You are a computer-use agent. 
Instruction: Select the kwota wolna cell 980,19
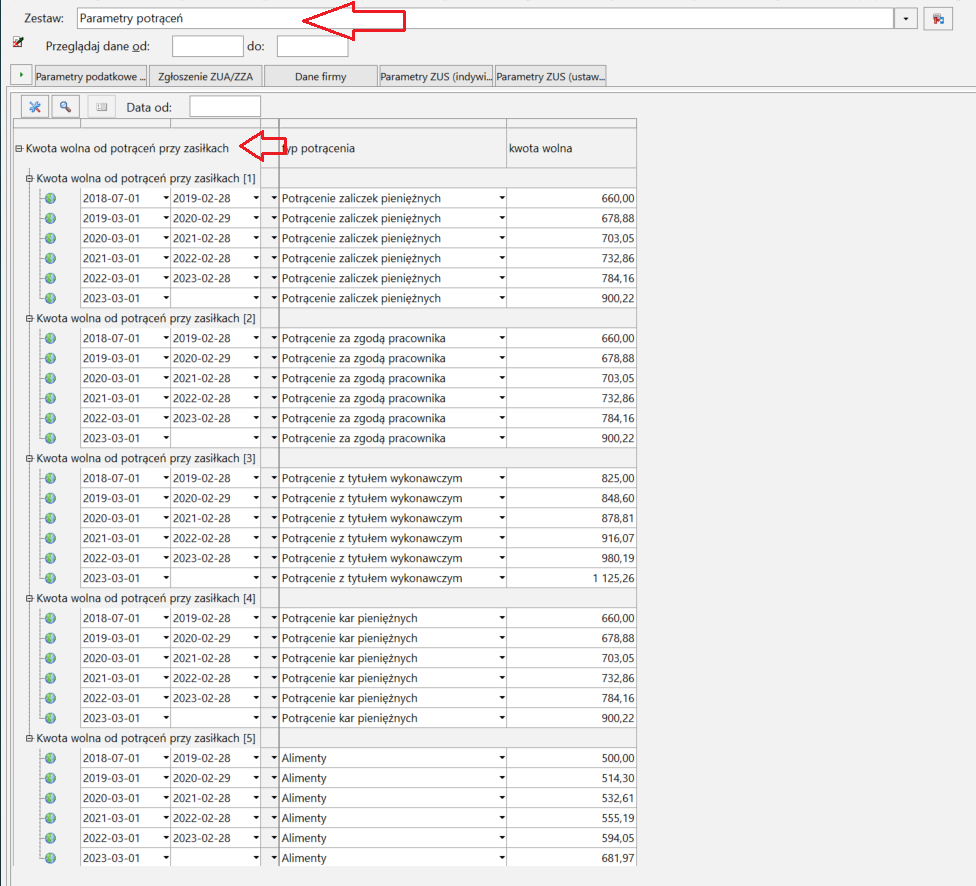(571, 558)
